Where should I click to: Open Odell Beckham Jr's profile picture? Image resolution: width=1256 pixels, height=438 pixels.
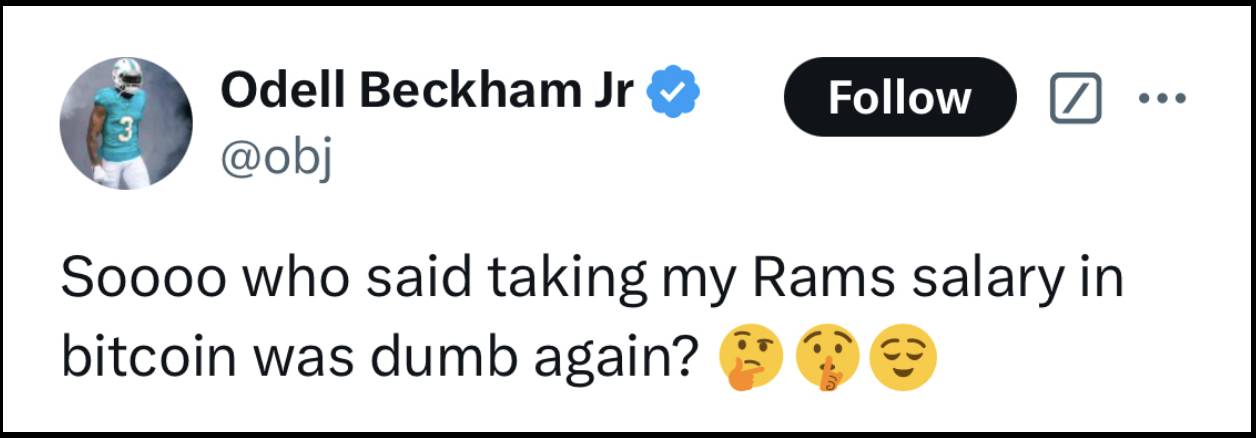pos(127,122)
